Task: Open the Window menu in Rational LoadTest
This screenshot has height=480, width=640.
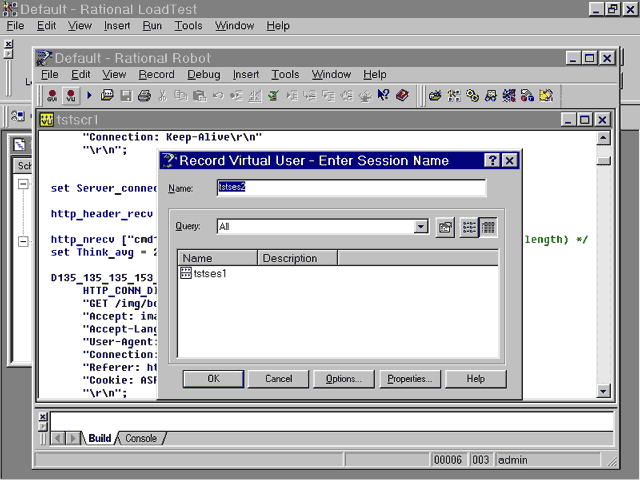Action: coord(235,25)
